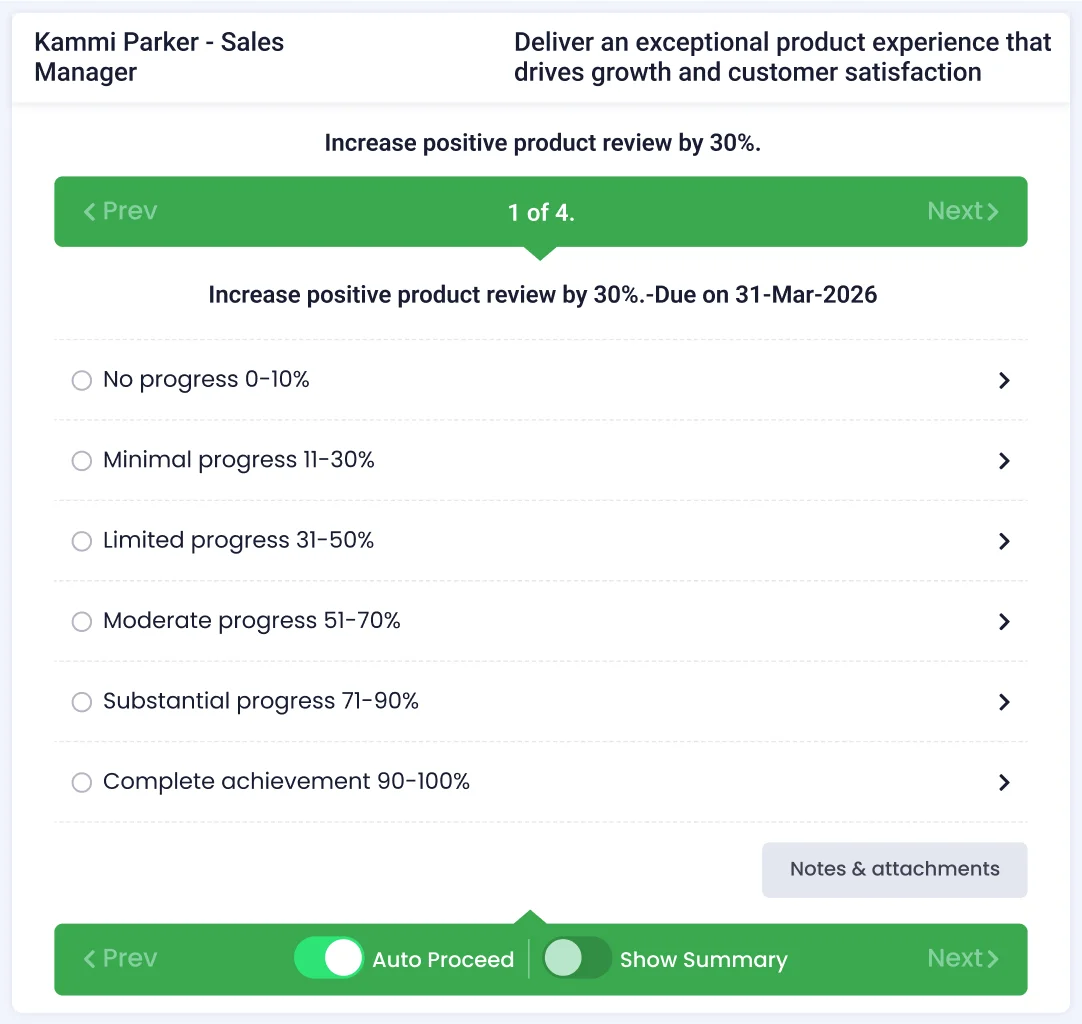
Task: Open Moderate progress details chevron
Action: click(x=1004, y=622)
